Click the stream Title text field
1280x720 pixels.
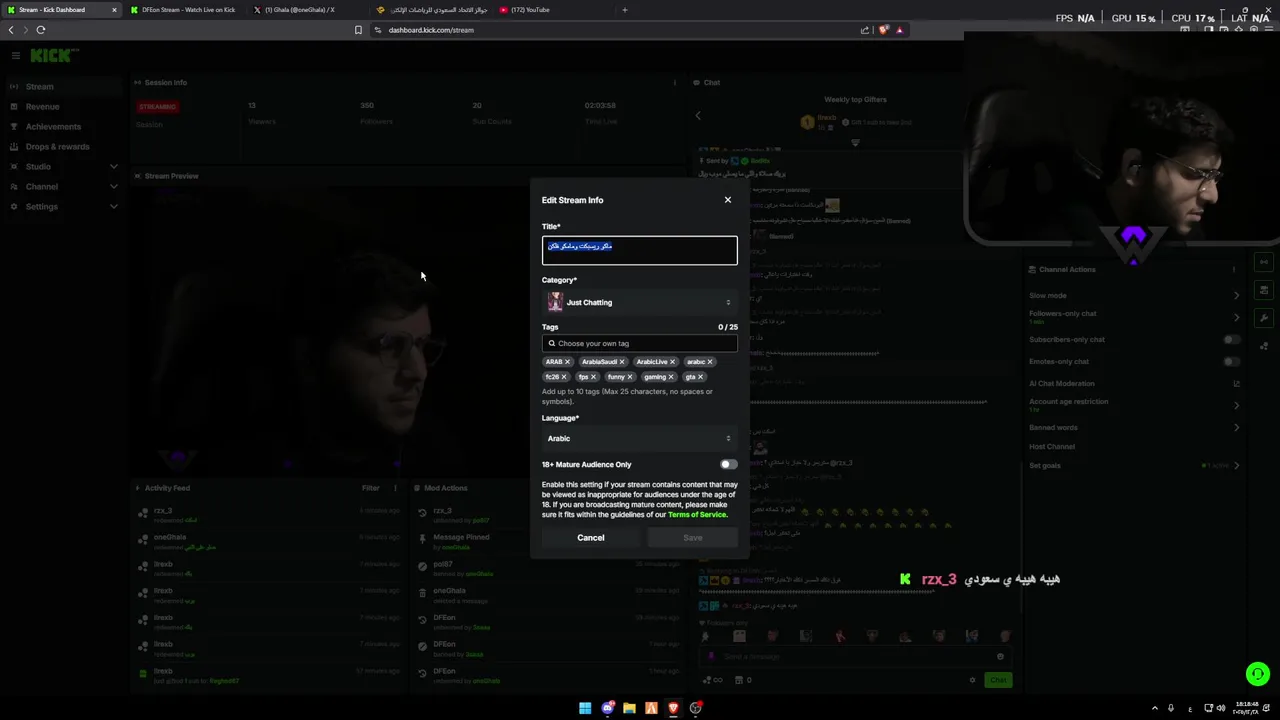[640, 250]
